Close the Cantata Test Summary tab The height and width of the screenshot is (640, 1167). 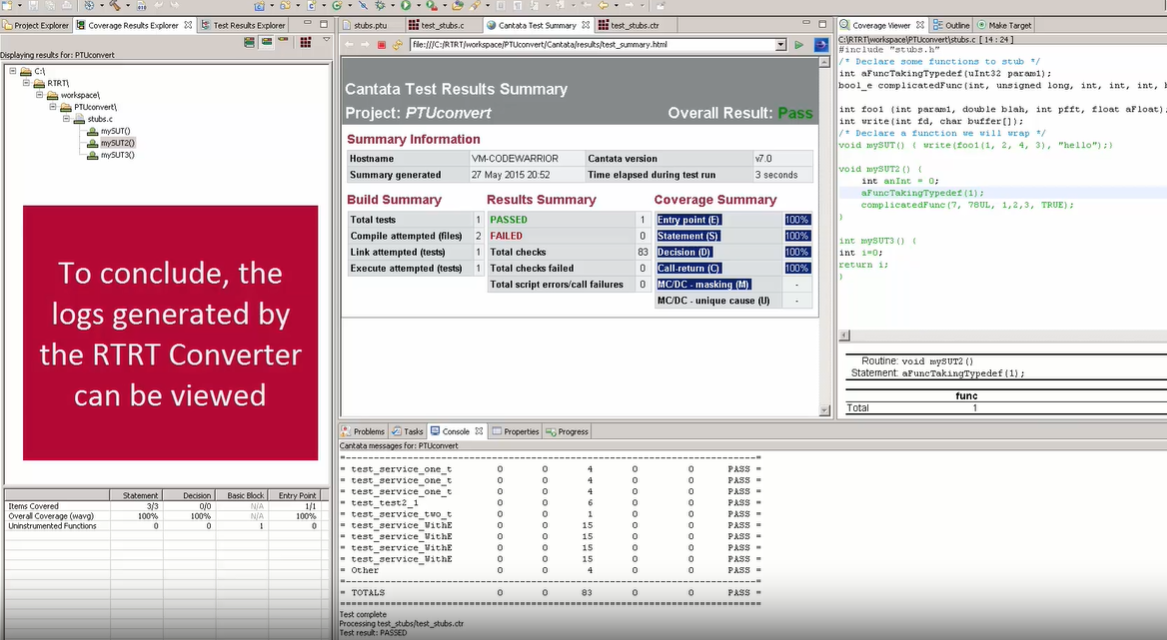(x=586, y=25)
